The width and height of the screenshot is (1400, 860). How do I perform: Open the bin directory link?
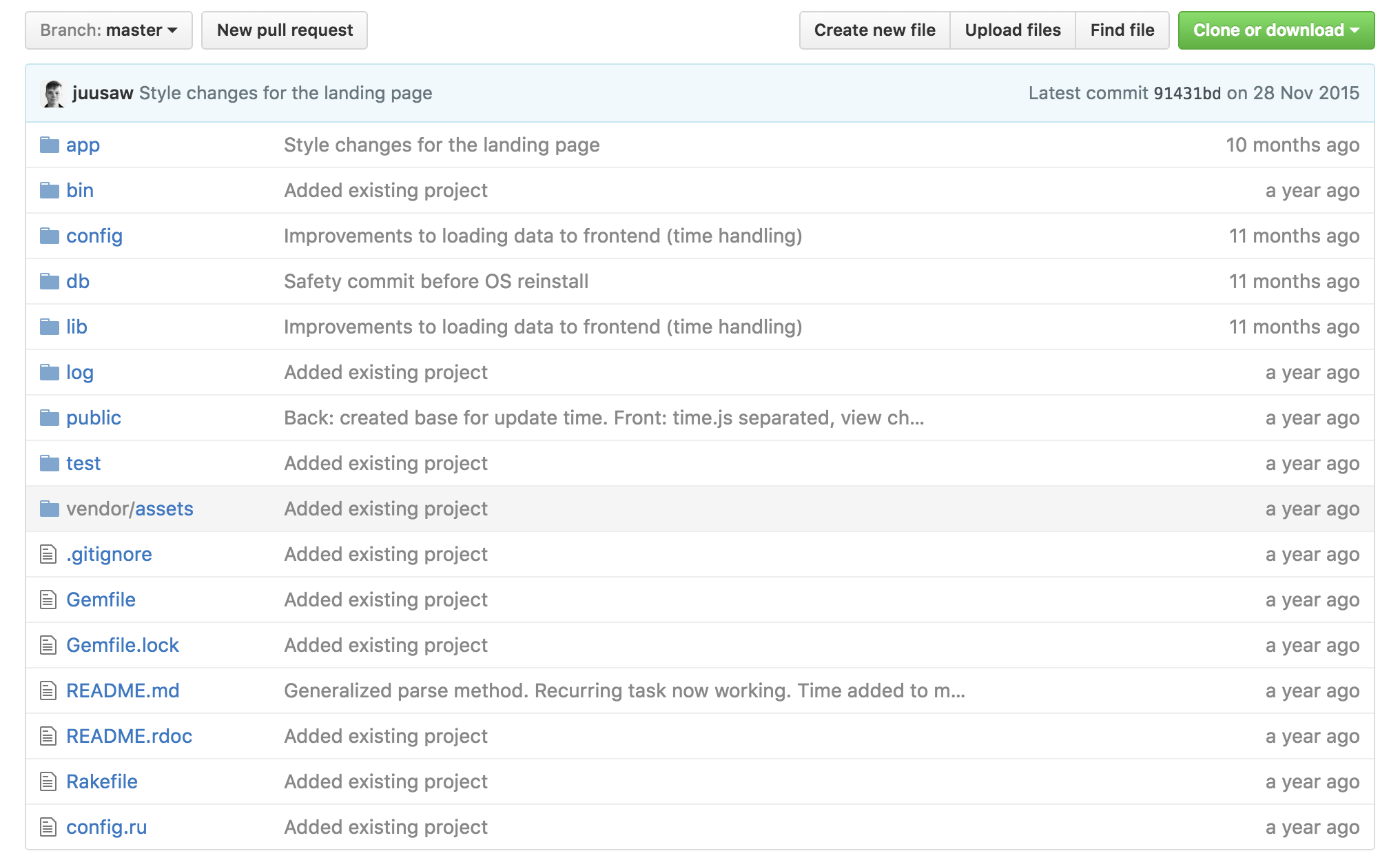[x=80, y=190]
